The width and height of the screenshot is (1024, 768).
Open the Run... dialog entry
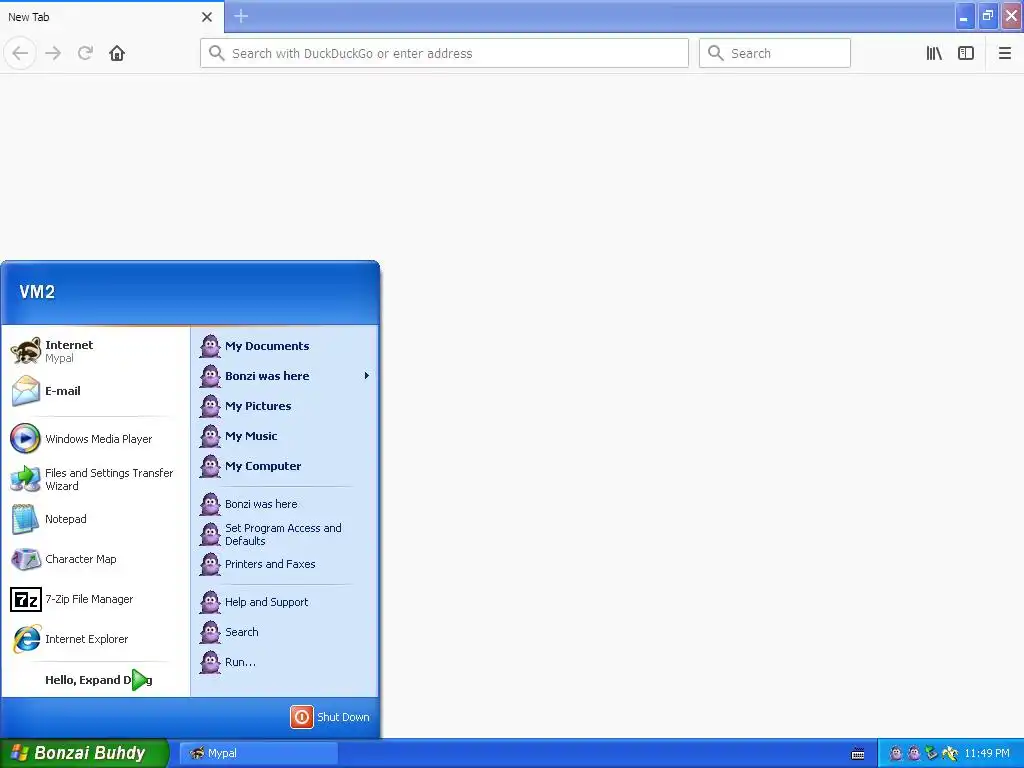[x=285, y=662]
